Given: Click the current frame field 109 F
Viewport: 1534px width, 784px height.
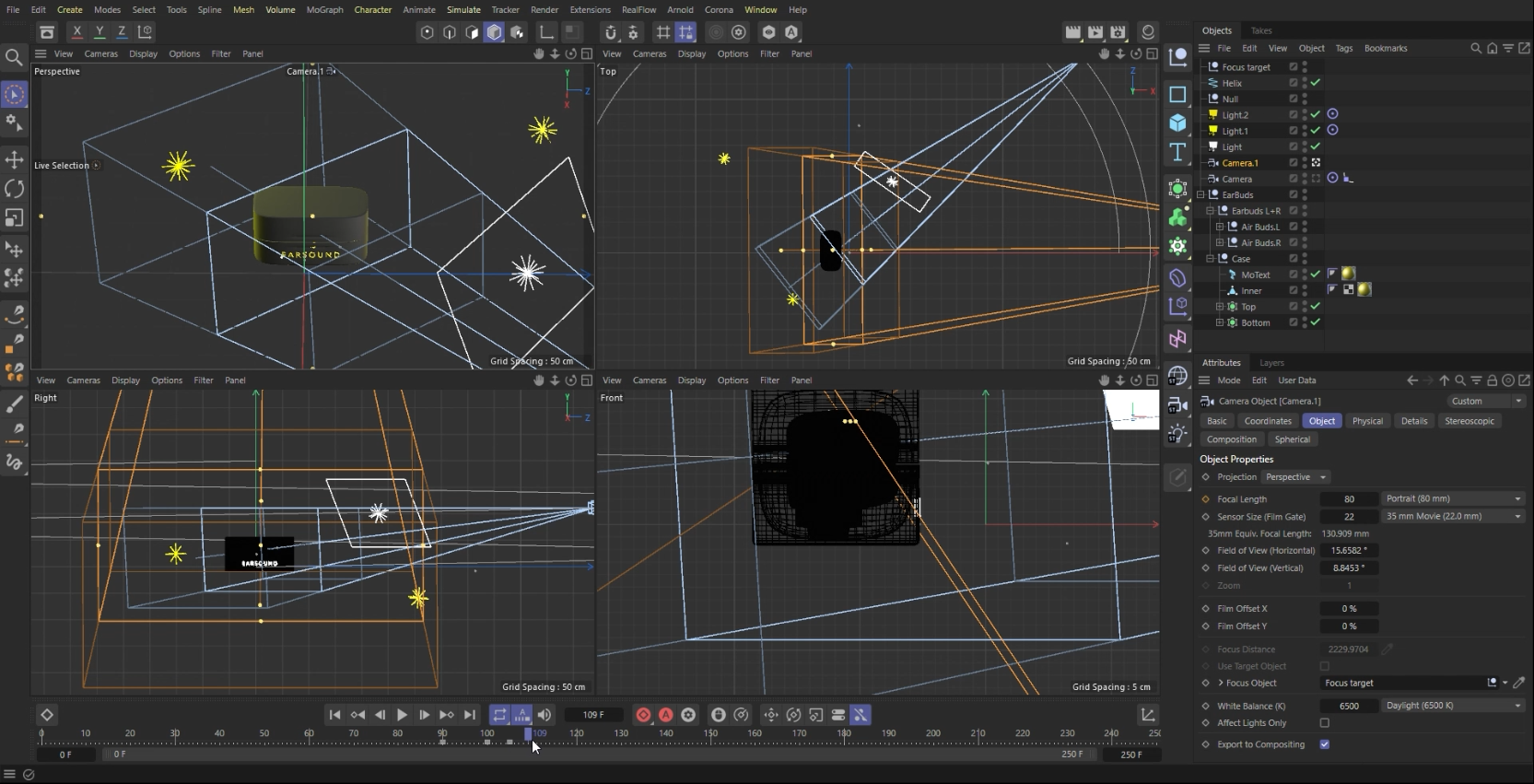Looking at the screenshot, I should tap(594, 715).
